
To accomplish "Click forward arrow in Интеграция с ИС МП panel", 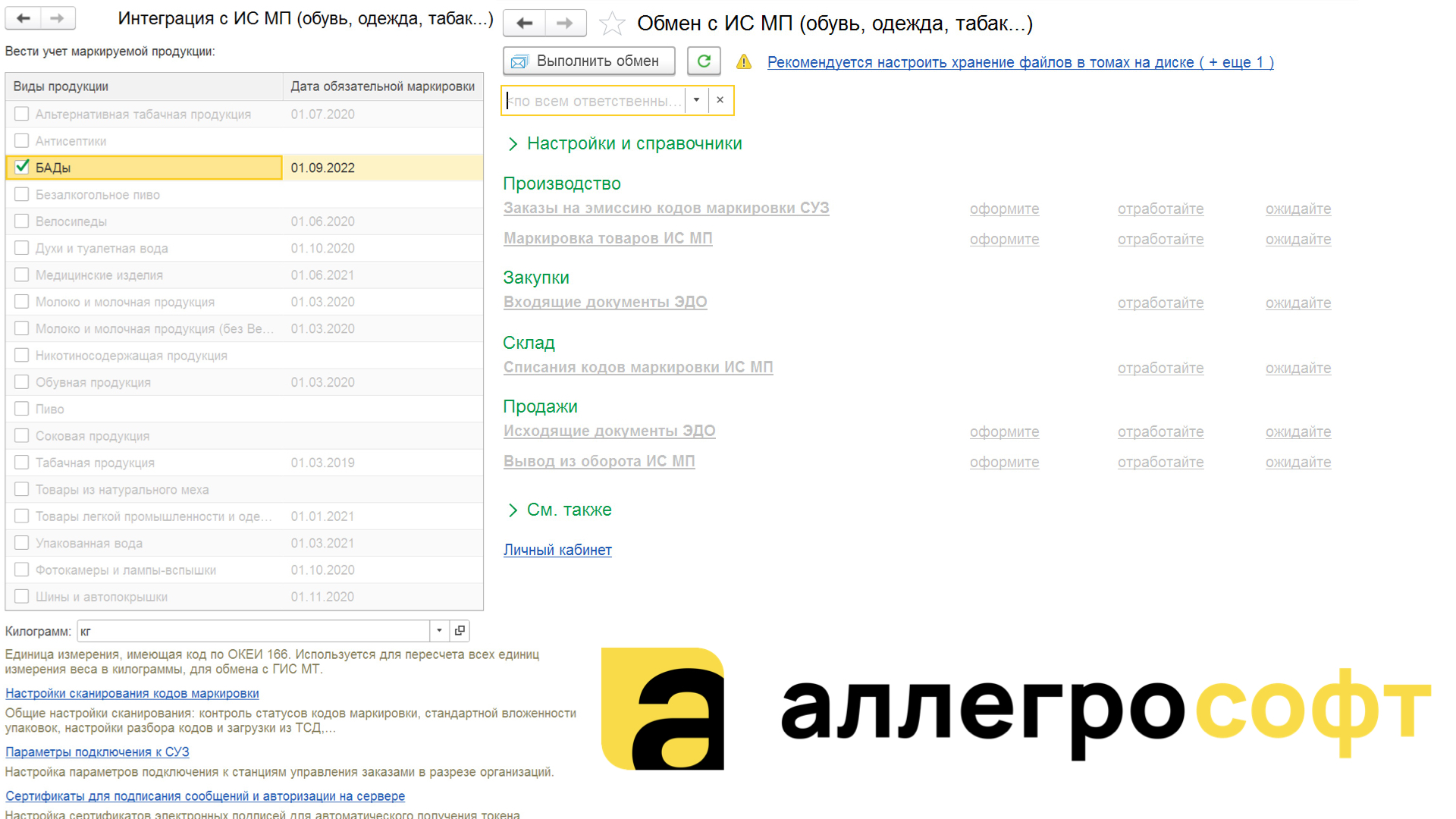I will coord(58,18).
